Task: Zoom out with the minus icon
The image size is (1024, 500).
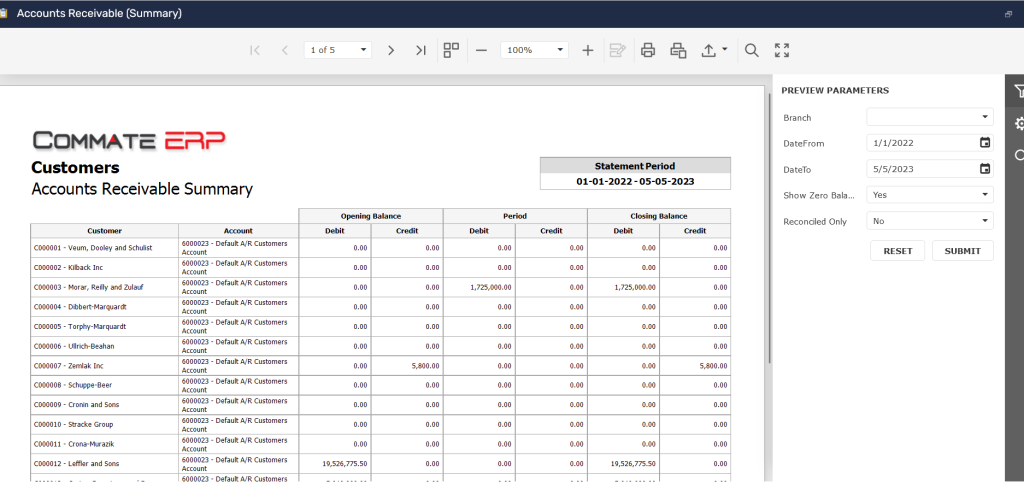Action: click(x=481, y=50)
